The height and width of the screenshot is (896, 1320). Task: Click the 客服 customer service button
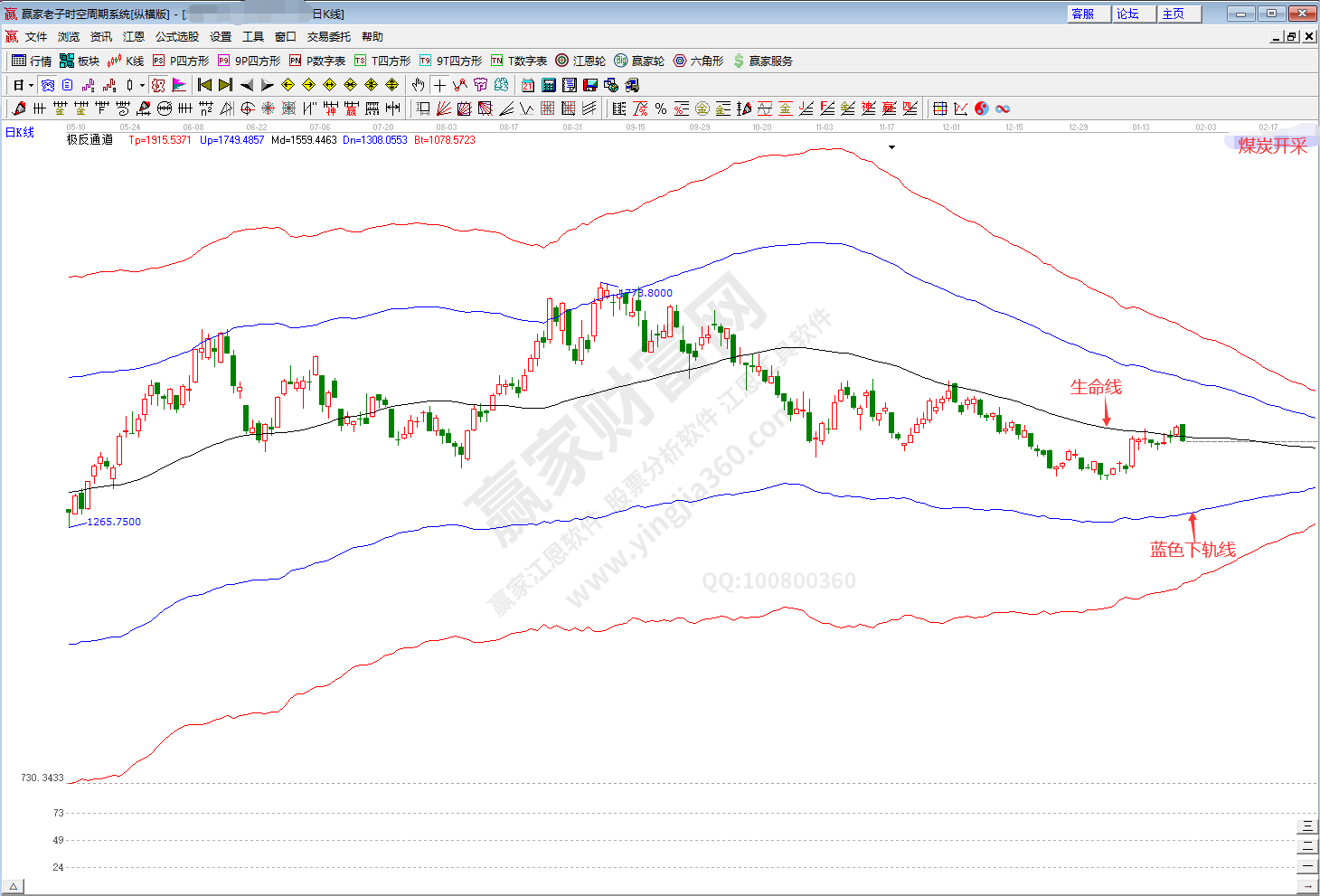tap(1082, 14)
